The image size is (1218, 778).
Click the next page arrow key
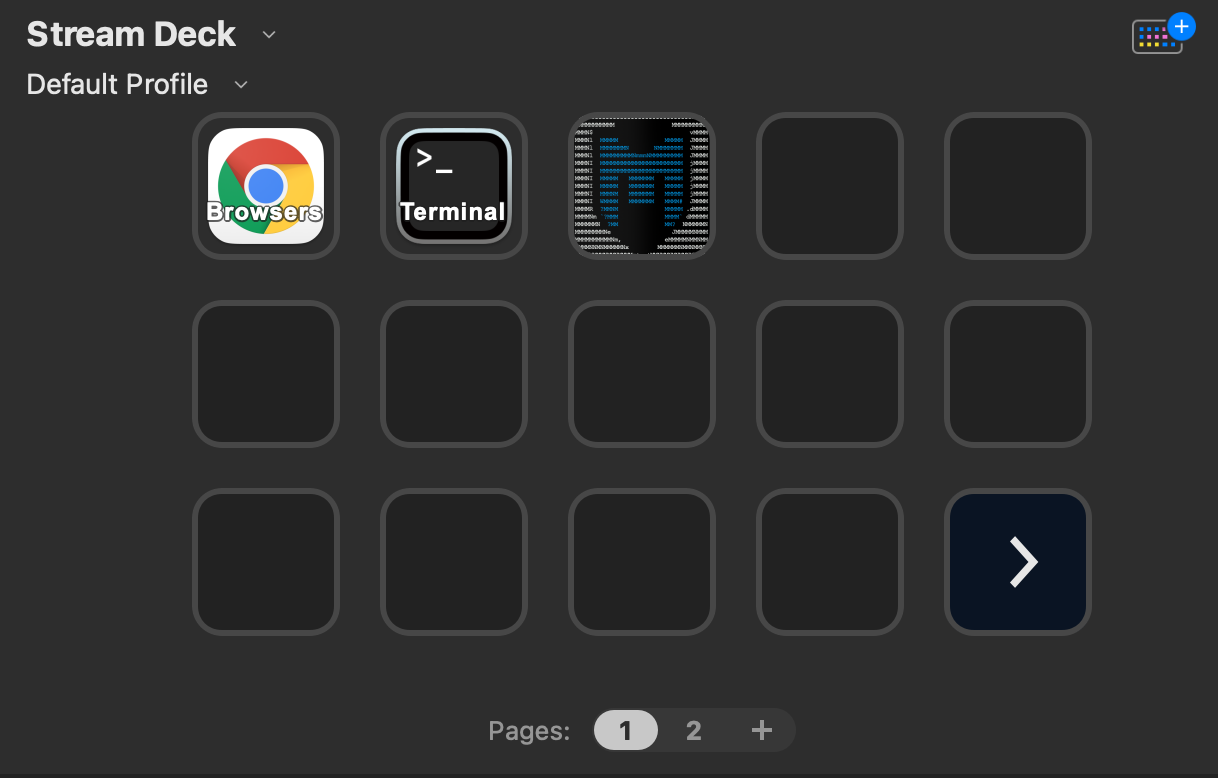coord(1018,562)
